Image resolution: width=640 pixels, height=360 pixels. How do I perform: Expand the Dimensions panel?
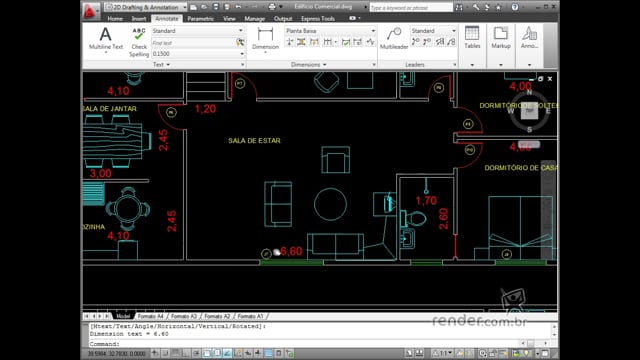[x=309, y=64]
